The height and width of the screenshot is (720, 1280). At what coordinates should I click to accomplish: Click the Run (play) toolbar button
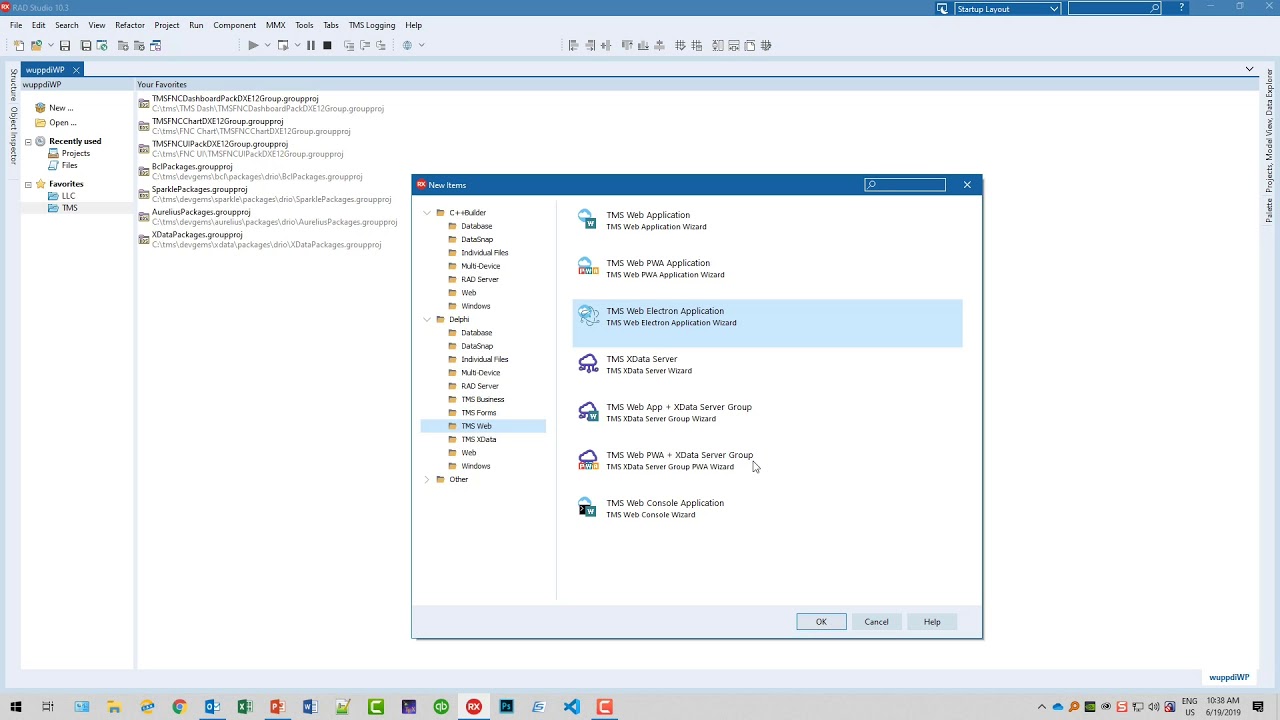pos(253,45)
